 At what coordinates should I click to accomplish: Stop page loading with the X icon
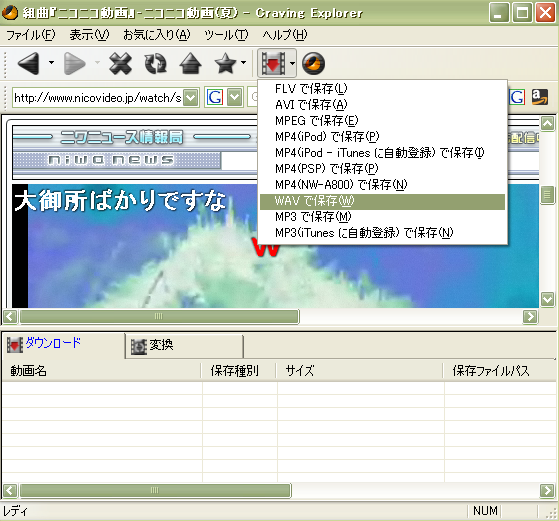coord(120,63)
